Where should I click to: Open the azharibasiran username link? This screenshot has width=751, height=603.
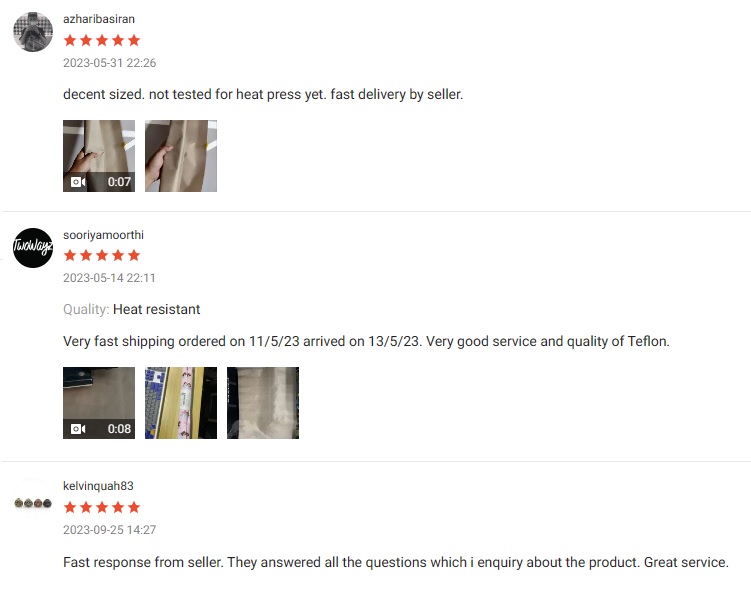(x=99, y=19)
